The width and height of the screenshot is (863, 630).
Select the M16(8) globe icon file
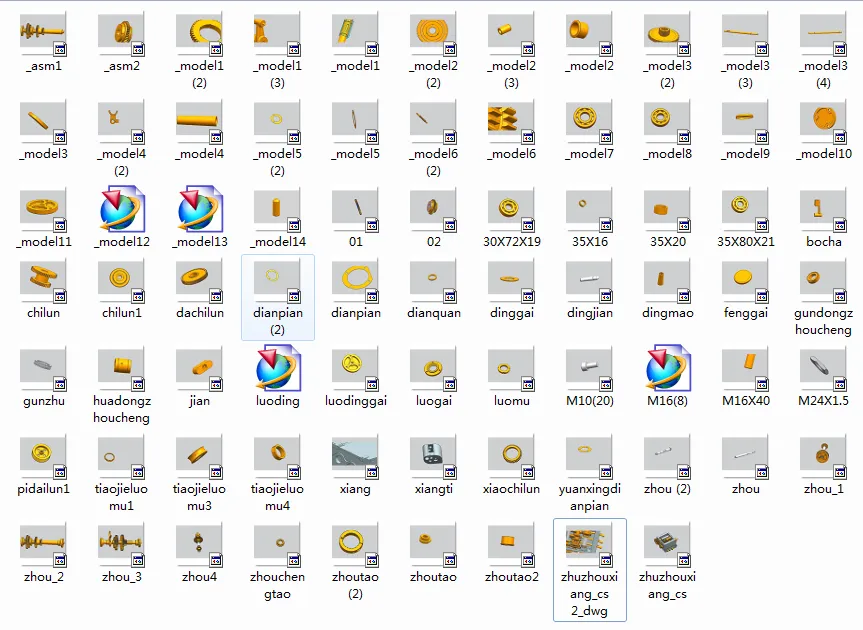tap(668, 368)
